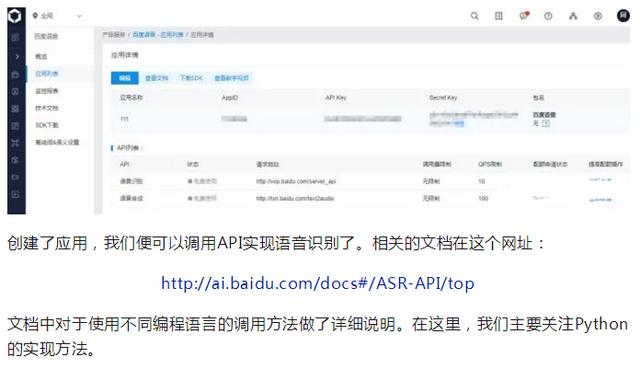Viewport: 640px width, 369px height.
Task: Click the blue link under the Secret Key
Action: (459, 124)
